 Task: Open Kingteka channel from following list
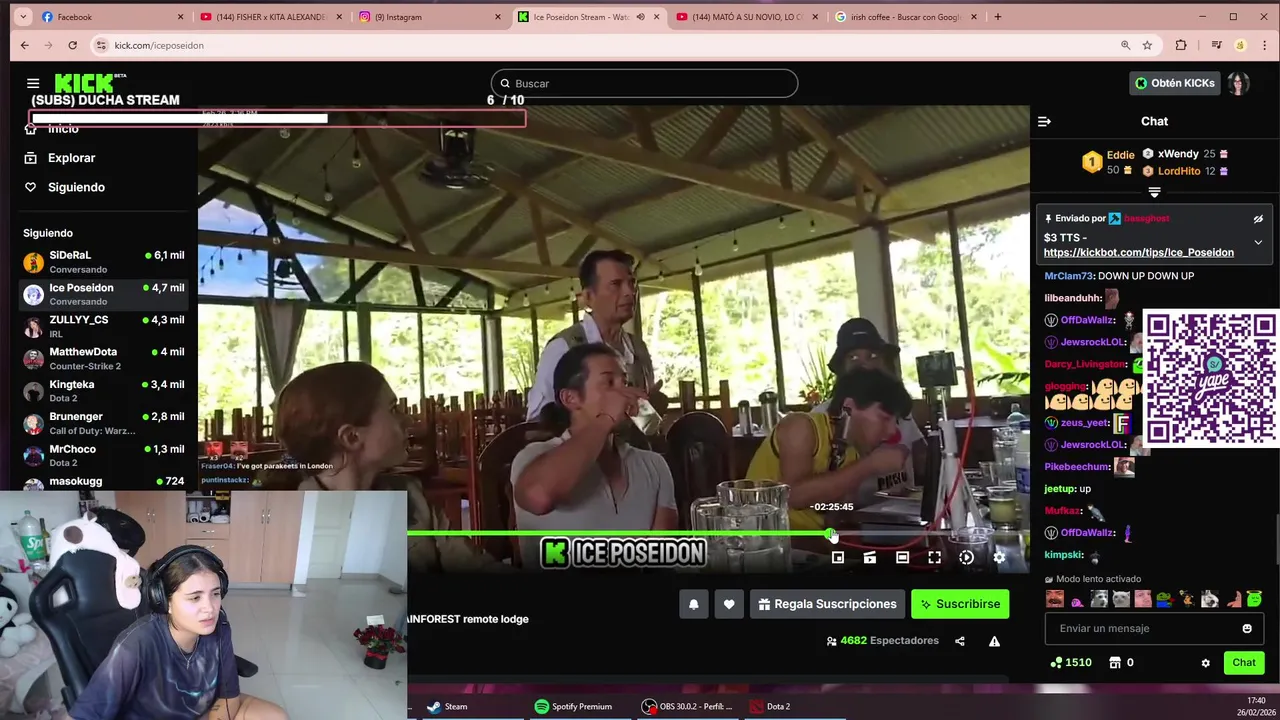point(104,391)
